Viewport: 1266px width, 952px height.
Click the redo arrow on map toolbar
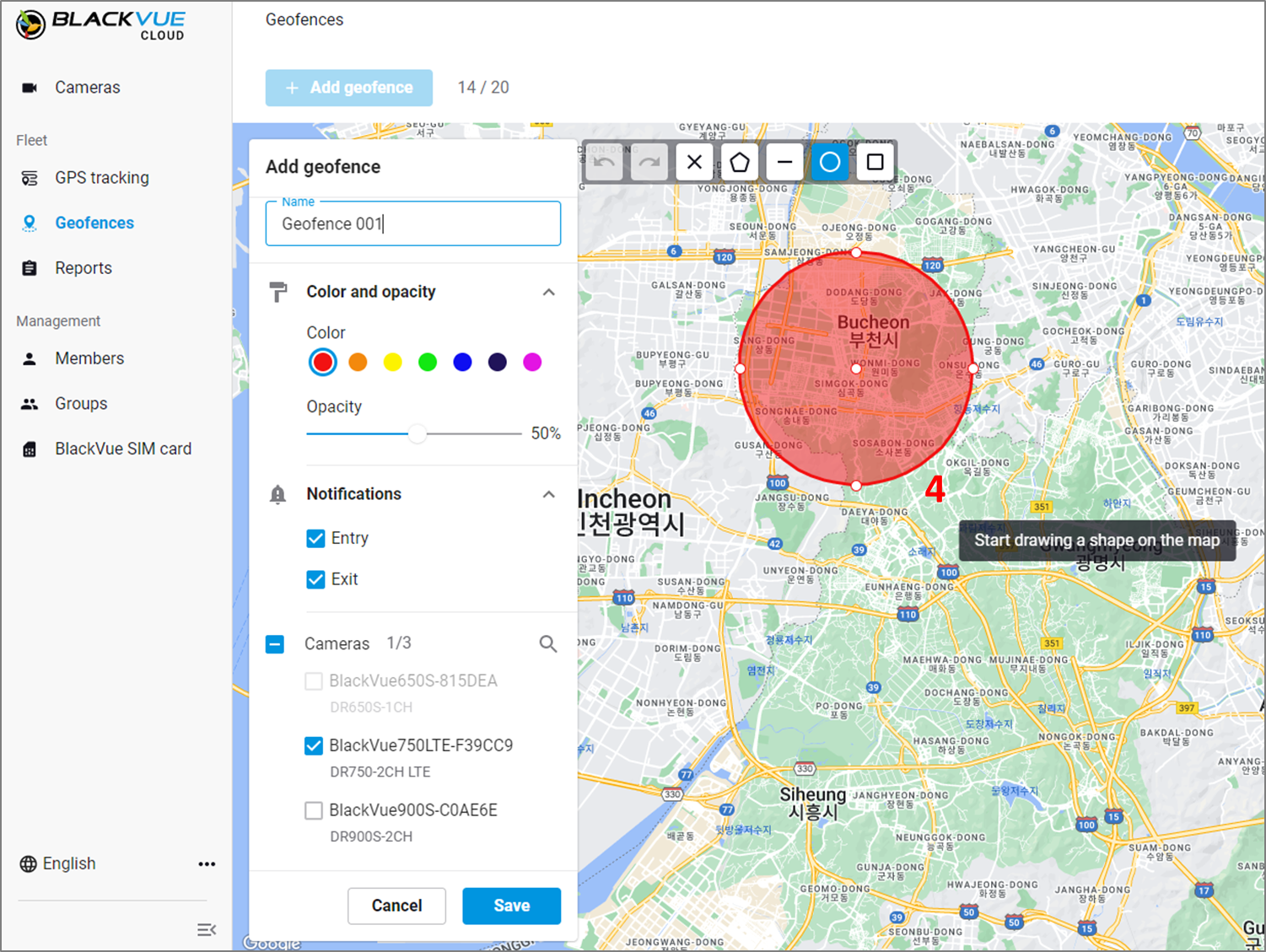coord(649,162)
